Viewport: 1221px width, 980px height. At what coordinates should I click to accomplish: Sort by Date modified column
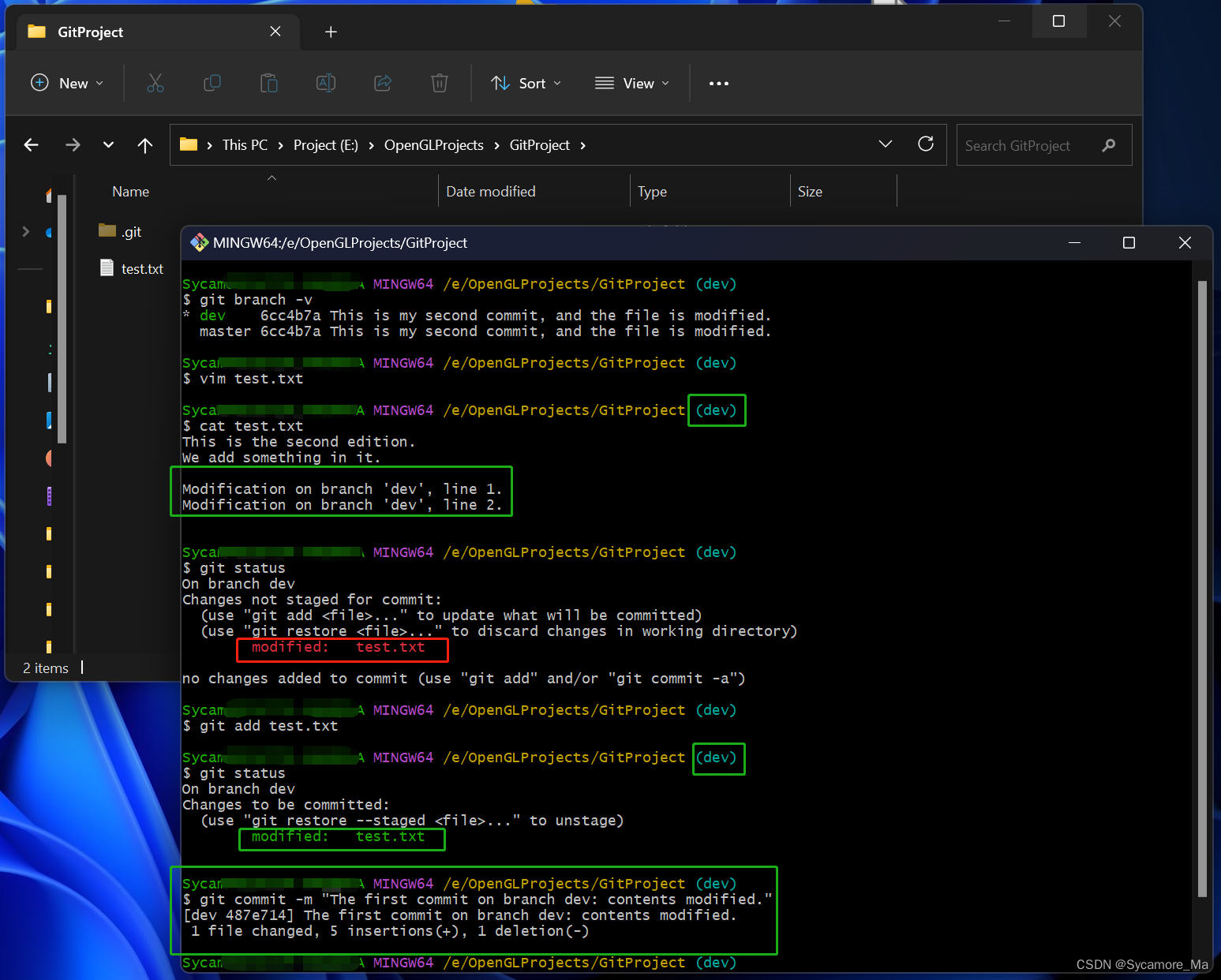coord(491,192)
